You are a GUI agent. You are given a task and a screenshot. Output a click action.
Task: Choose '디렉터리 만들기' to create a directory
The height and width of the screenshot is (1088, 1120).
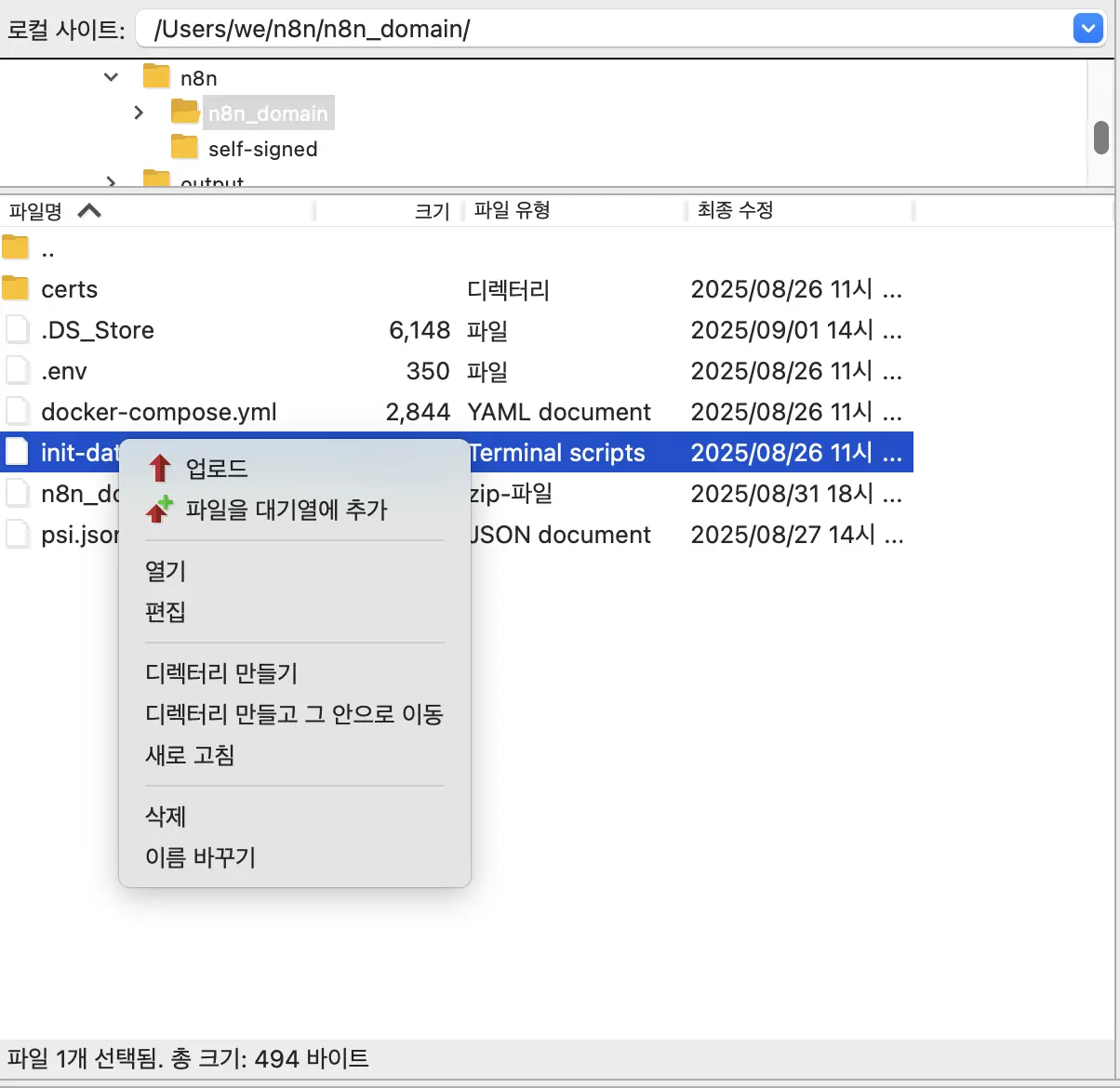point(221,672)
